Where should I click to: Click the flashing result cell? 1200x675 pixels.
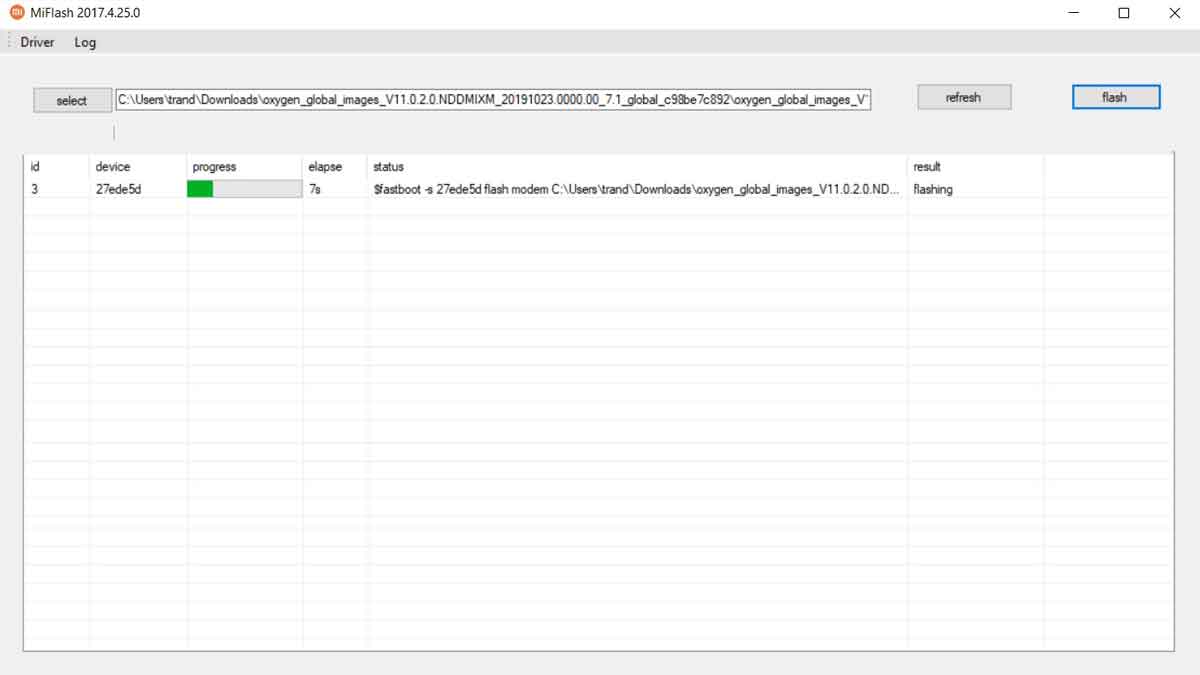click(932, 189)
